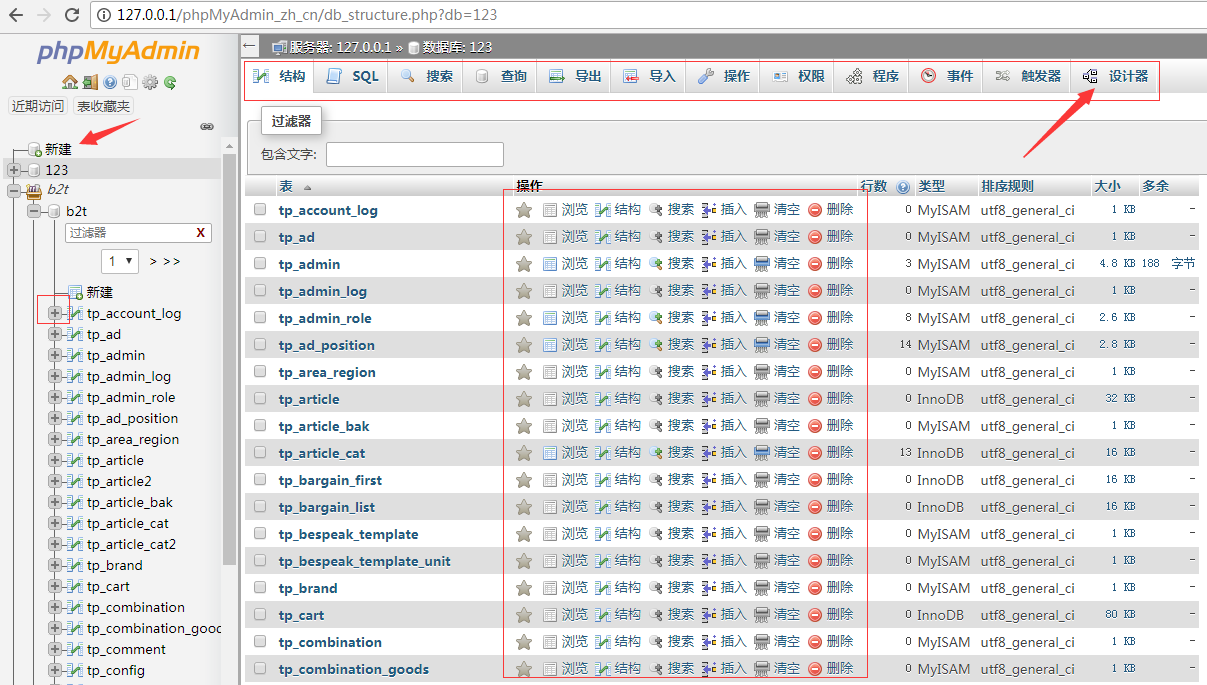
Task: Open the page number dropdown in navigation tree
Action: 120,261
